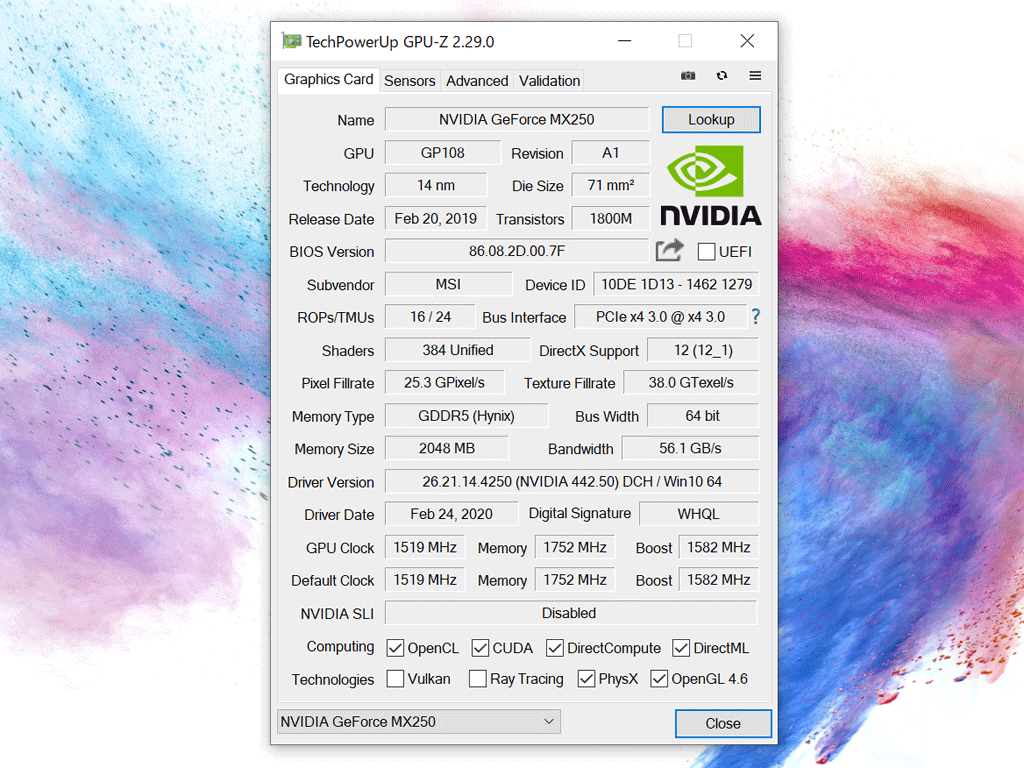The image size is (1024, 768).
Task: Click the Lookup button
Action: 711,120
